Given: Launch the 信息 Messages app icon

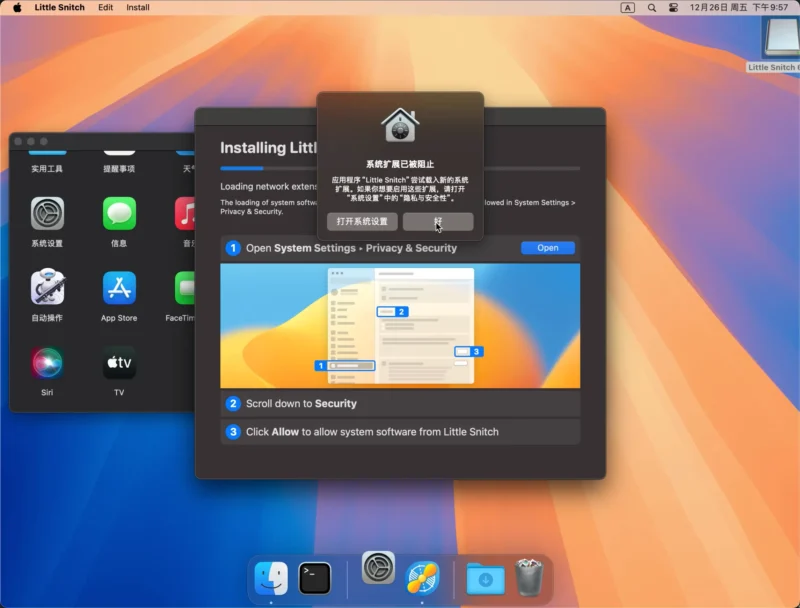Looking at the screenshot, I should click(x=119, y=214).
